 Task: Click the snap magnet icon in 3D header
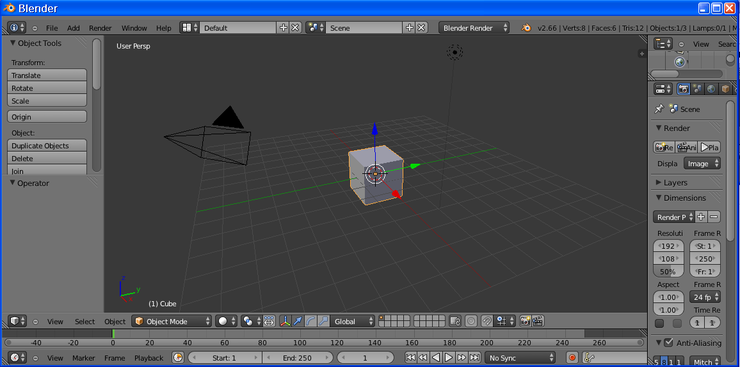tap(486, 321)
